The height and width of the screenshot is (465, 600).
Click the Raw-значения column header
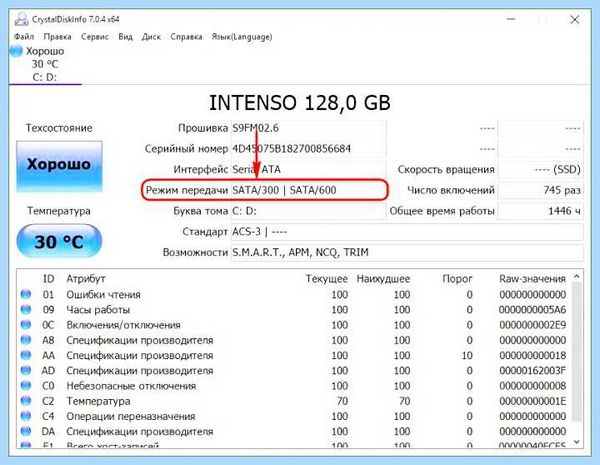point(532,279)
